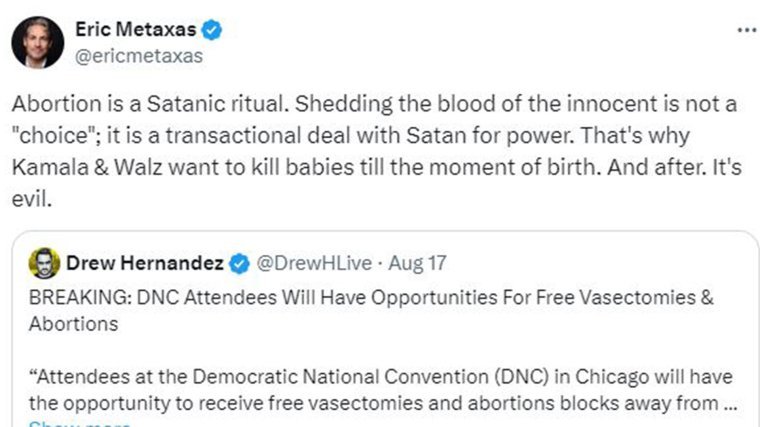Click the "Attendees at the Democratic National Convention" line
The image size is (760, 427).
click(379, 376)
